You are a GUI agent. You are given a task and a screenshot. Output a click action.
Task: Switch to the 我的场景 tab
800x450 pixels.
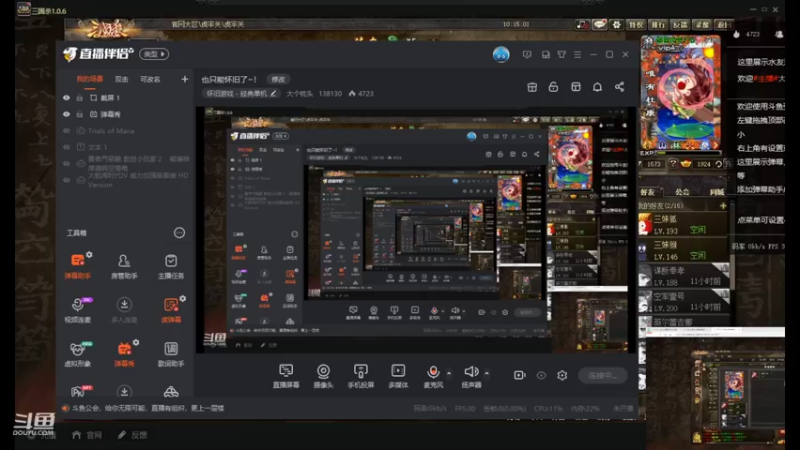click(x=89, y=79)
